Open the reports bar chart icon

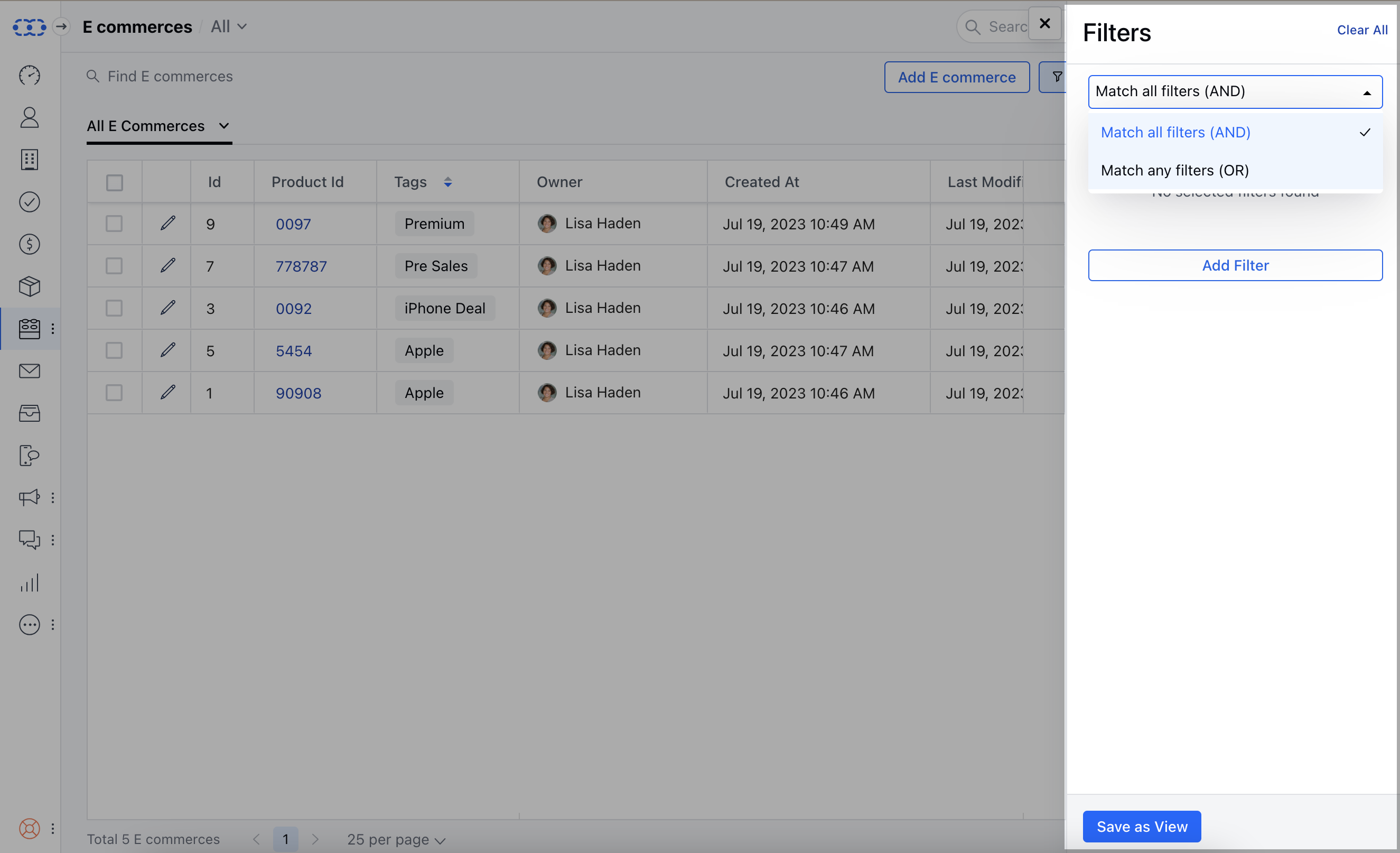30,582
